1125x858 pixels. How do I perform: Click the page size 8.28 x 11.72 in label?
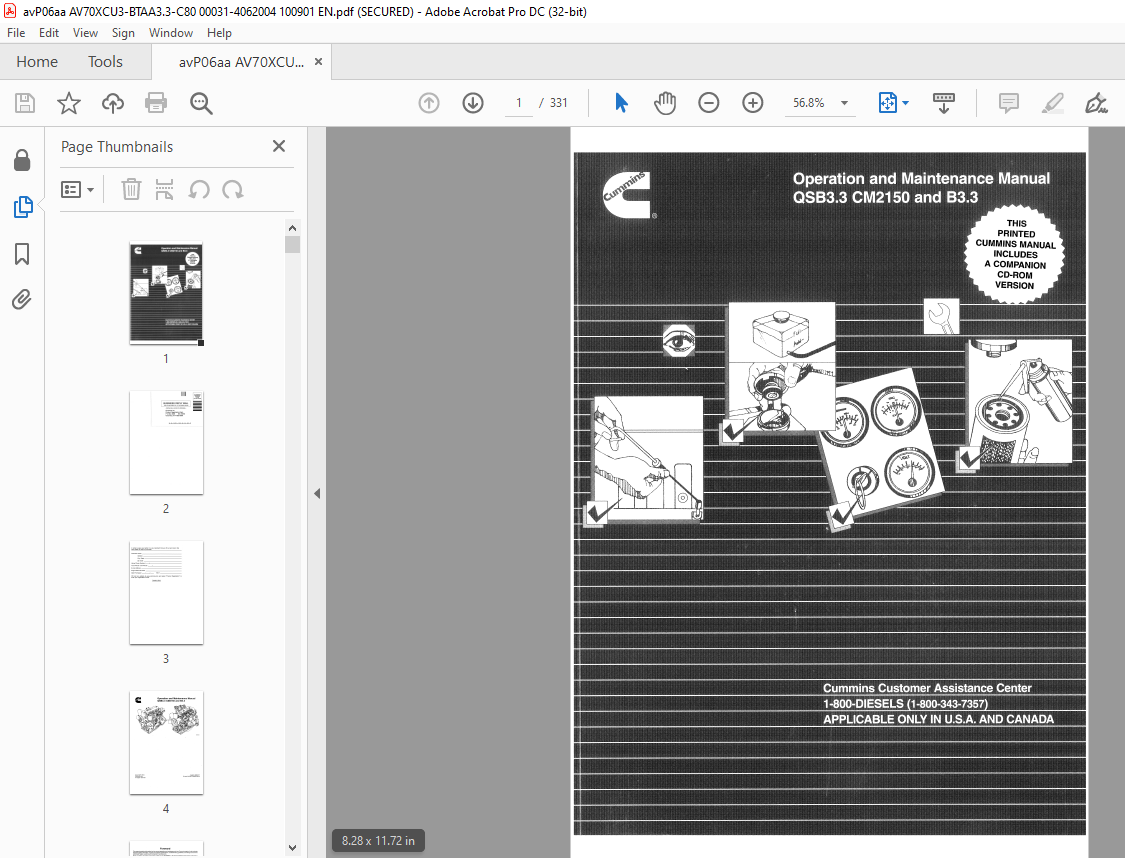(378, 841)
